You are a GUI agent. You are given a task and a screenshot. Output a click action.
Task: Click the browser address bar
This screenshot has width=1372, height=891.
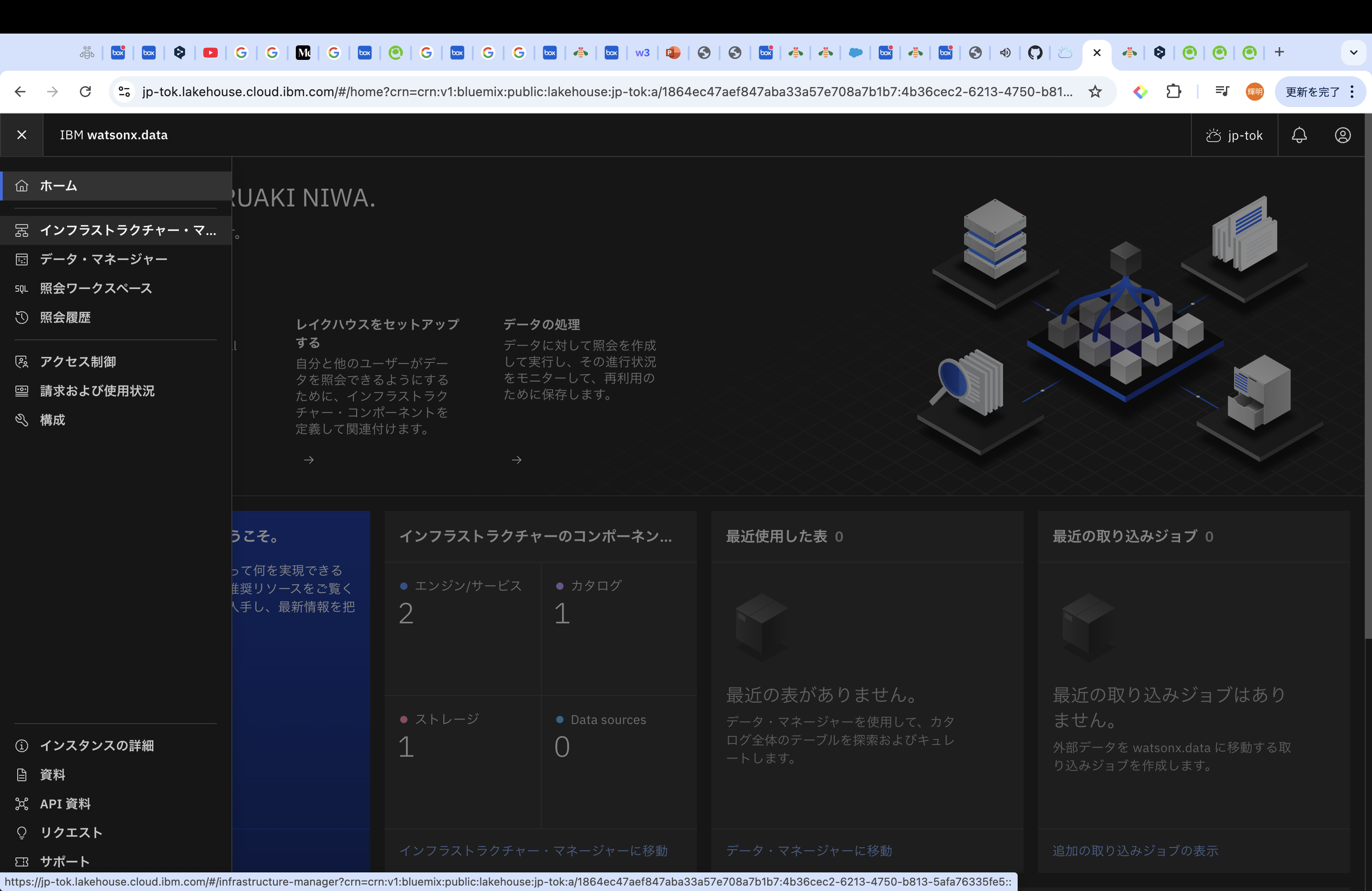coord(605,92)
